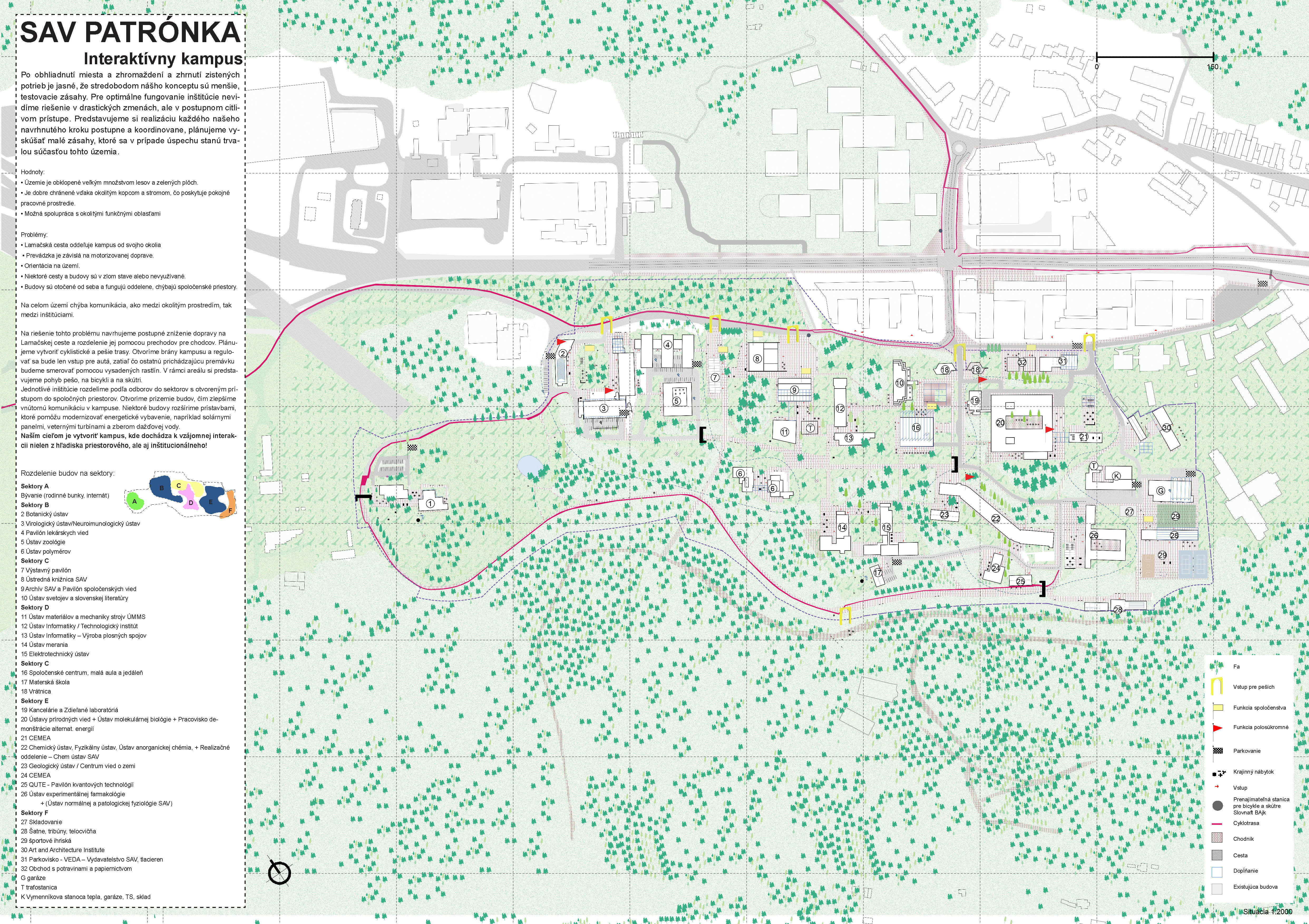Click the 'SAV PATRÓNKA' title heading
This screenshot has width=1309, height=924.
coord(130,32)
